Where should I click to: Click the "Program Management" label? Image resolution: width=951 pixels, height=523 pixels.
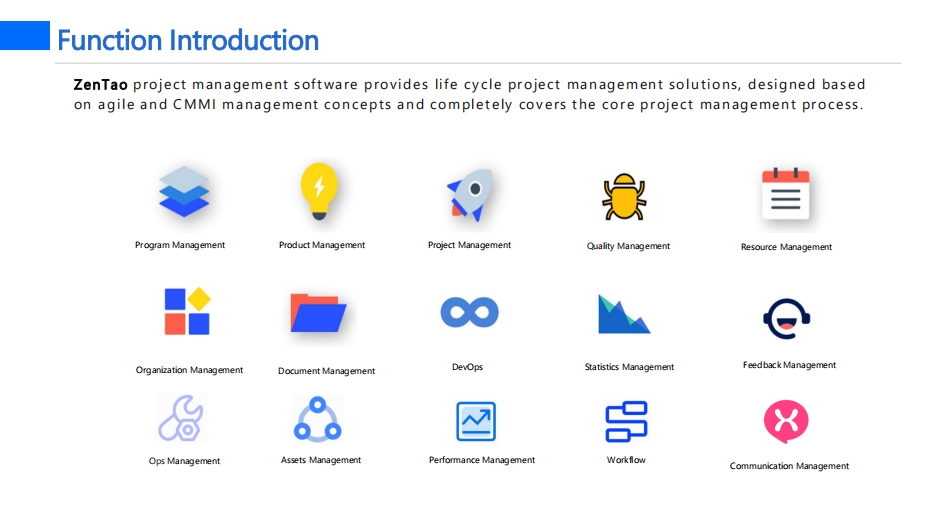click(180, 245)
